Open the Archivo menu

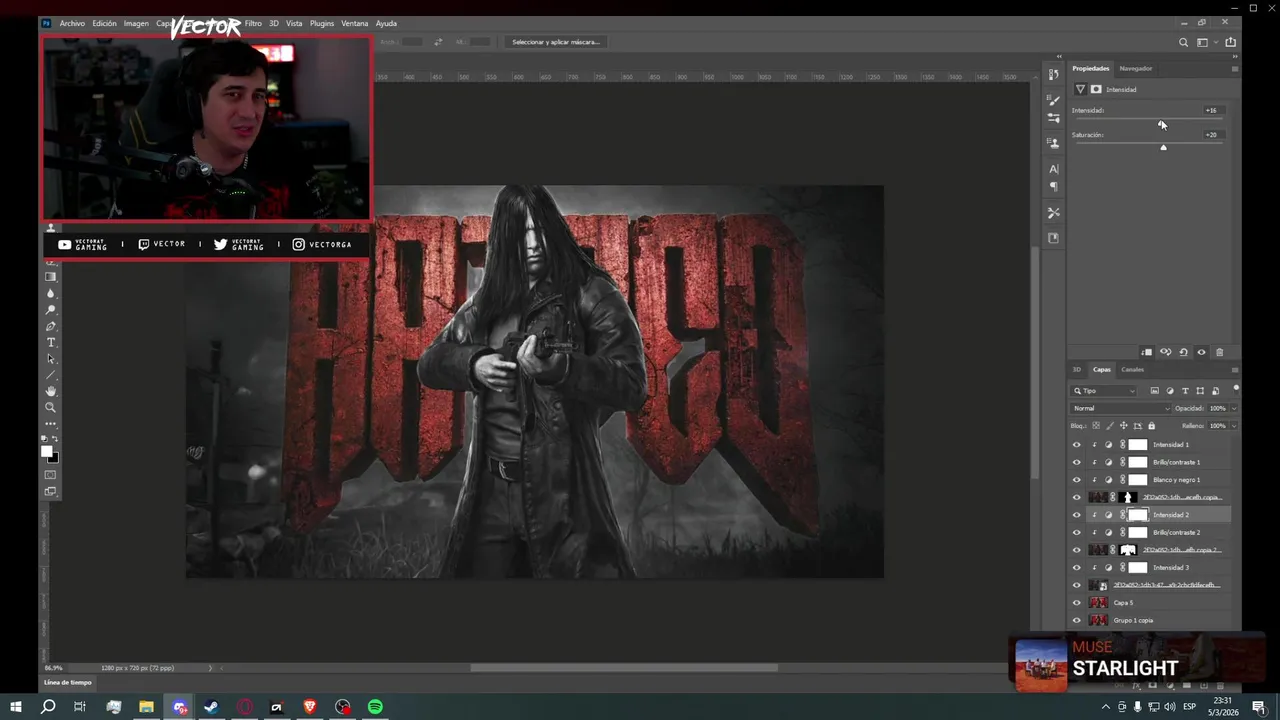coord(72,23)
